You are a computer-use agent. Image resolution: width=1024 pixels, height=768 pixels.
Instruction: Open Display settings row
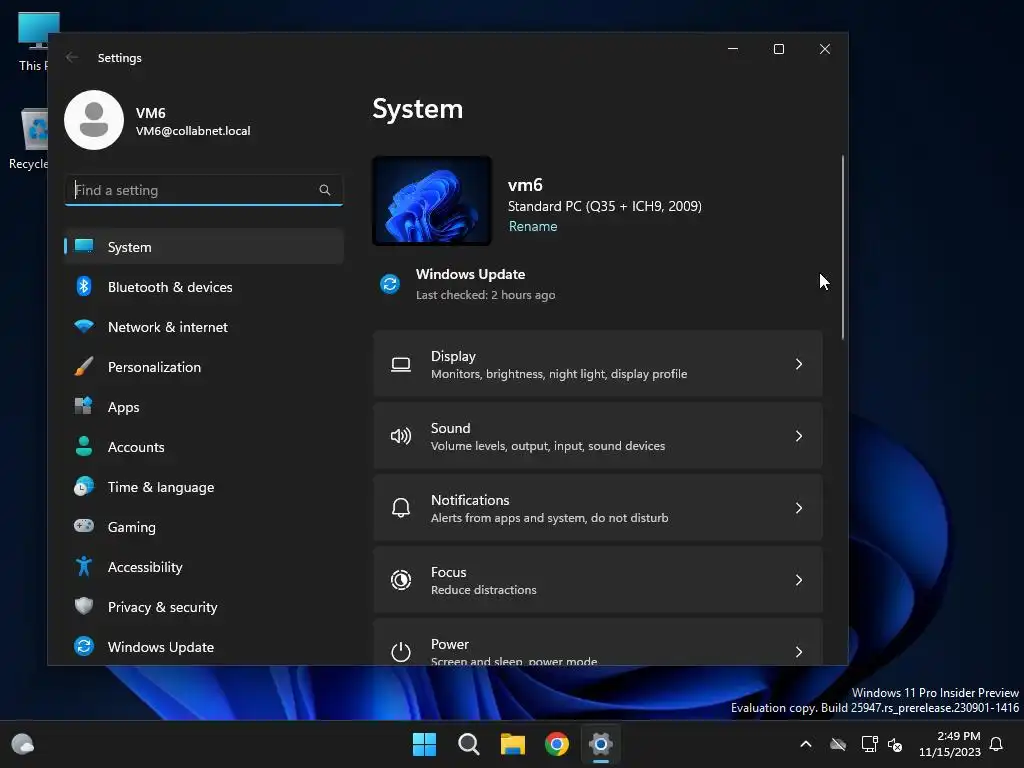click(x=598, y=364)
